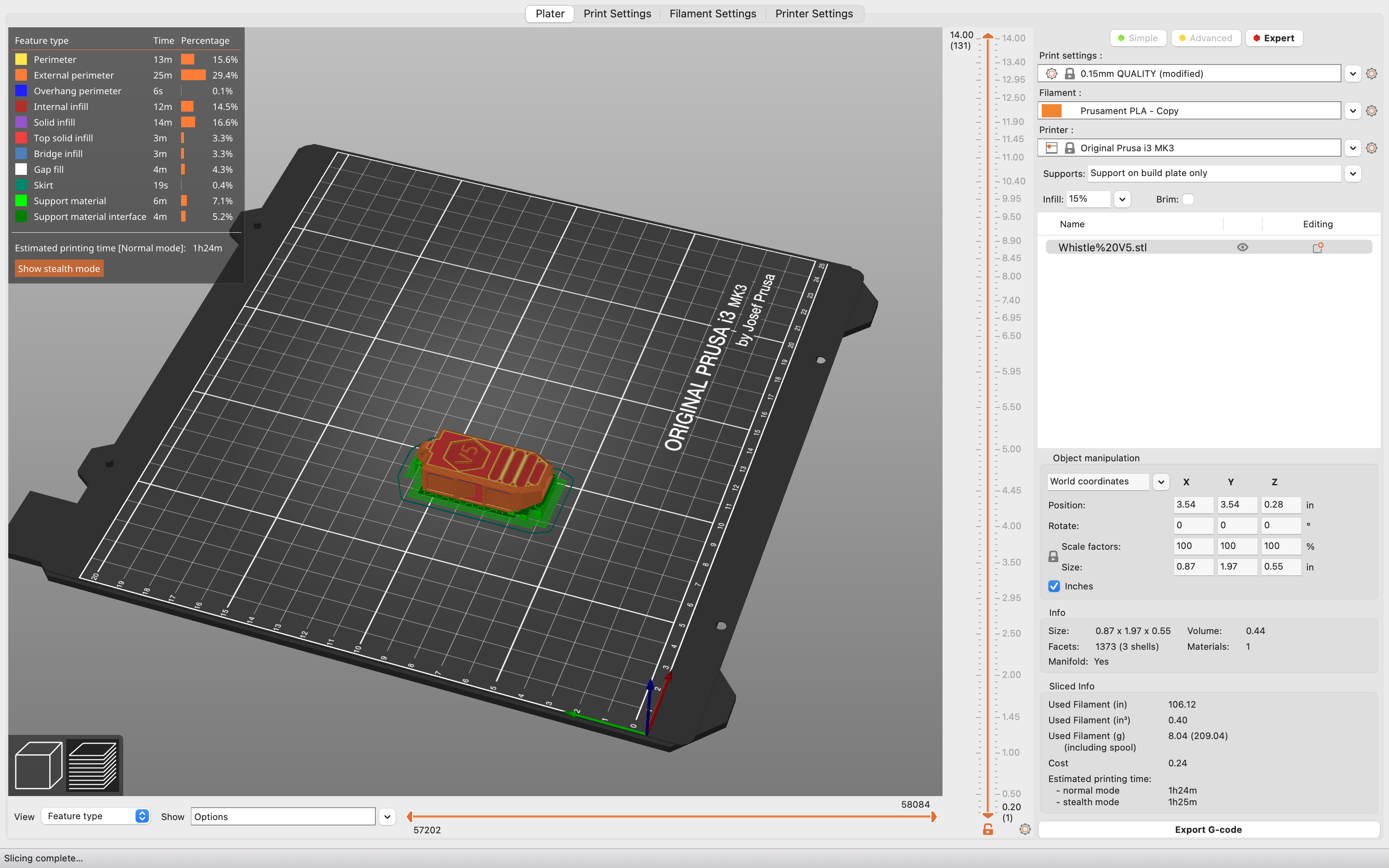1389x868 pixels.
Task: Click Show stealth mode button
Action: click(x=59, y=269)
